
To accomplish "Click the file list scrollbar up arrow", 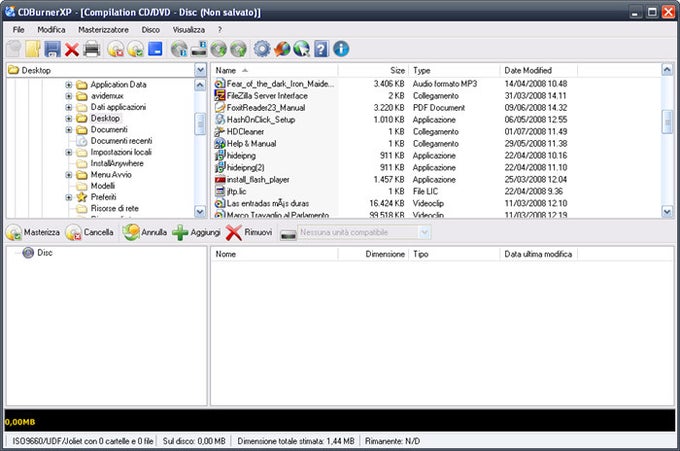I will click(x=667, y=69).
